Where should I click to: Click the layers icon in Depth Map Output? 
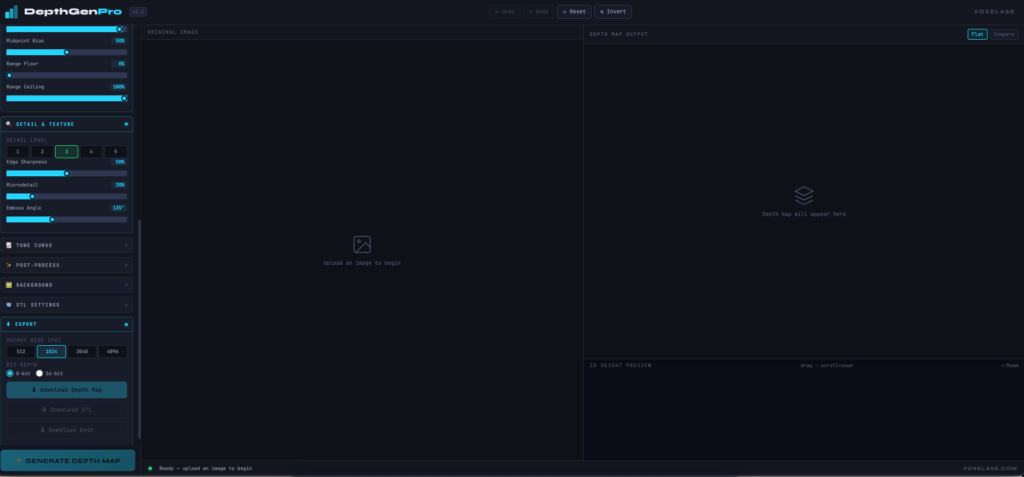[x=803, y=195]
